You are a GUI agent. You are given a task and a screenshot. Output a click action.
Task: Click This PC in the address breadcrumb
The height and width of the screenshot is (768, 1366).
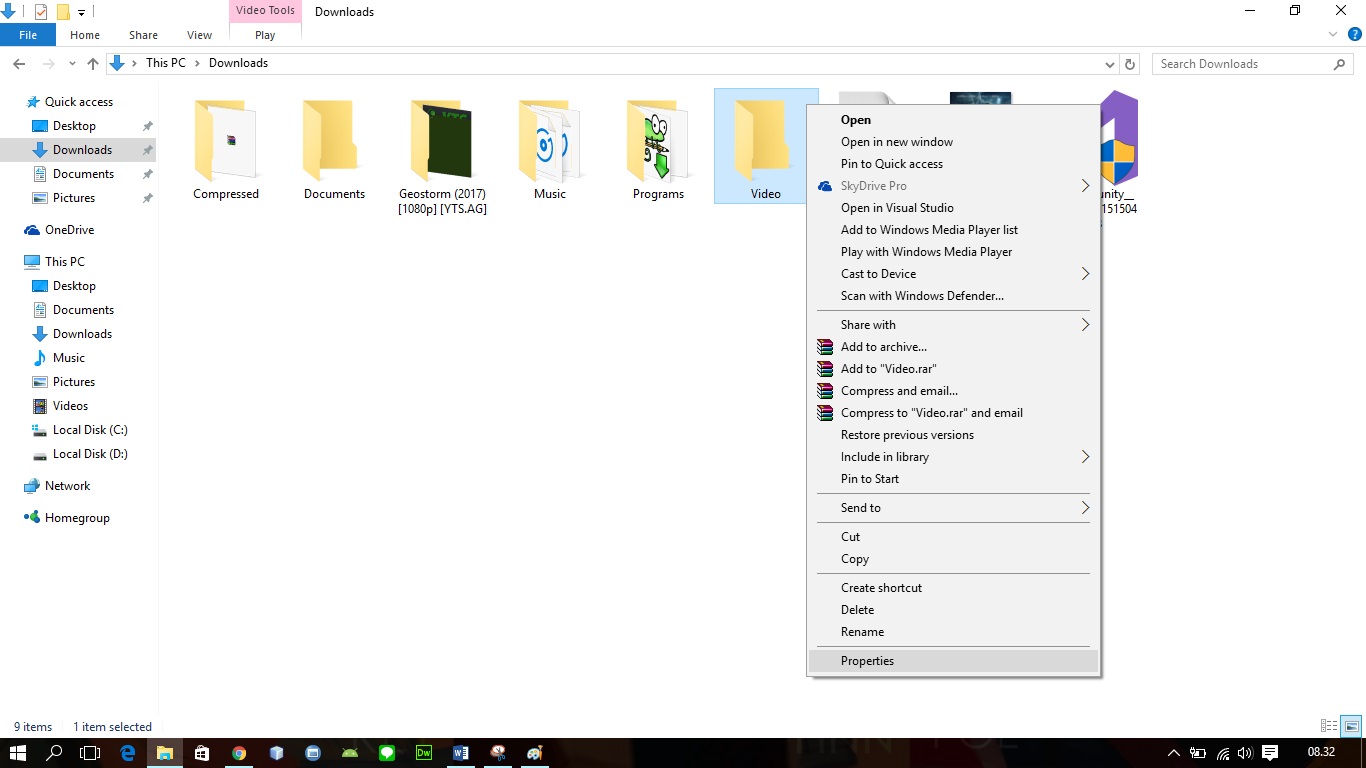(x=166, y=63)
